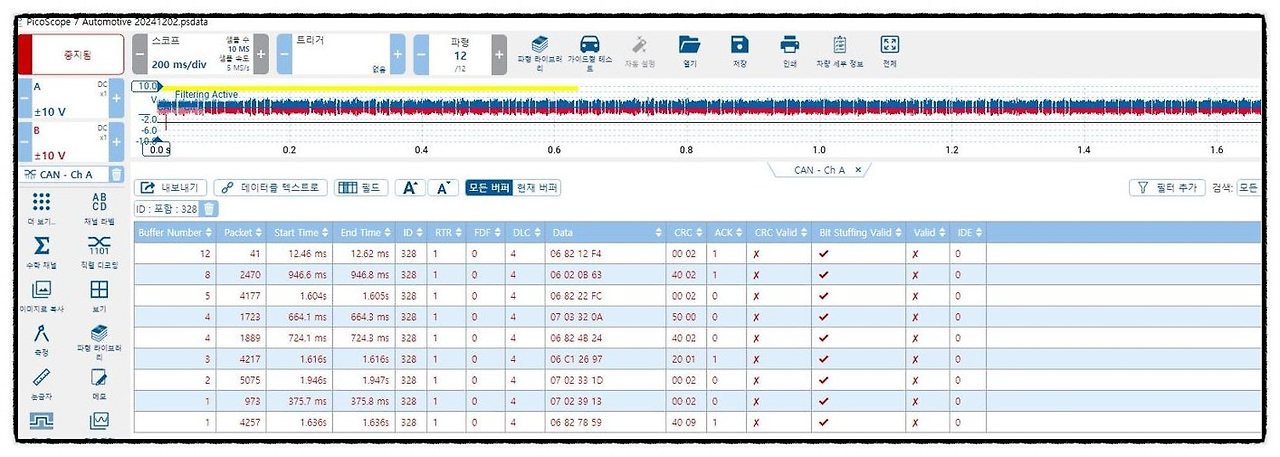1280x457 pixels.
Task: Click the 10.0 voltage axis marker
Action: (147, 86)
